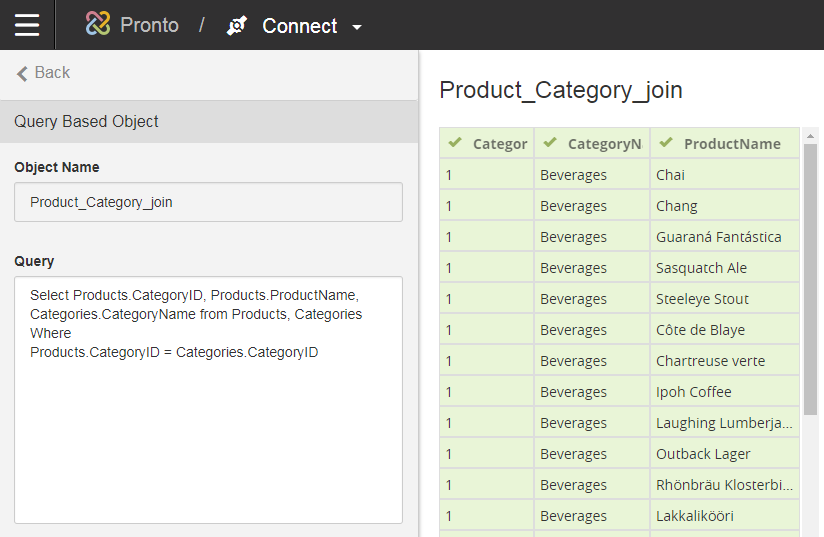The width and height of the screenshot is (824, 537).
Task: Click the Back link
Action: coord(52,72)
